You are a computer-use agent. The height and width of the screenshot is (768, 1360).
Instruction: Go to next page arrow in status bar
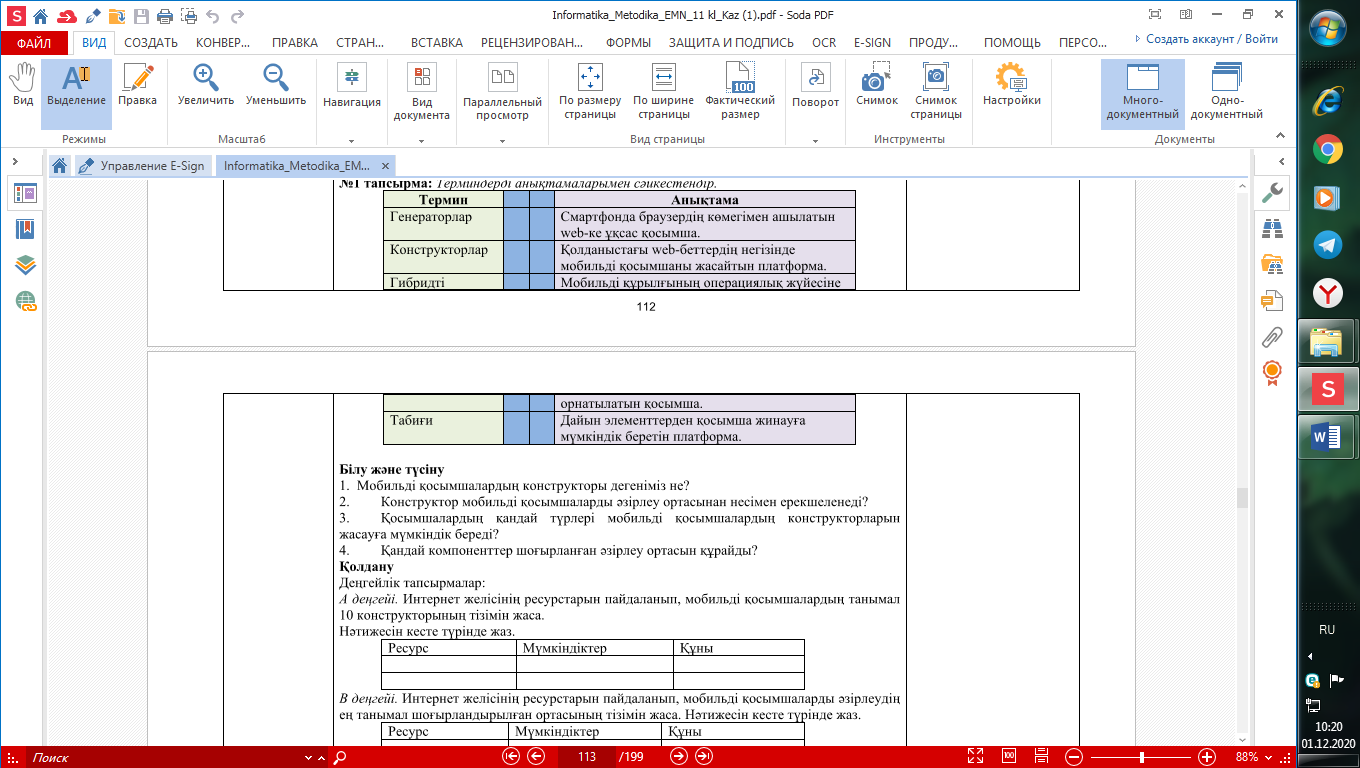[678, 757]
